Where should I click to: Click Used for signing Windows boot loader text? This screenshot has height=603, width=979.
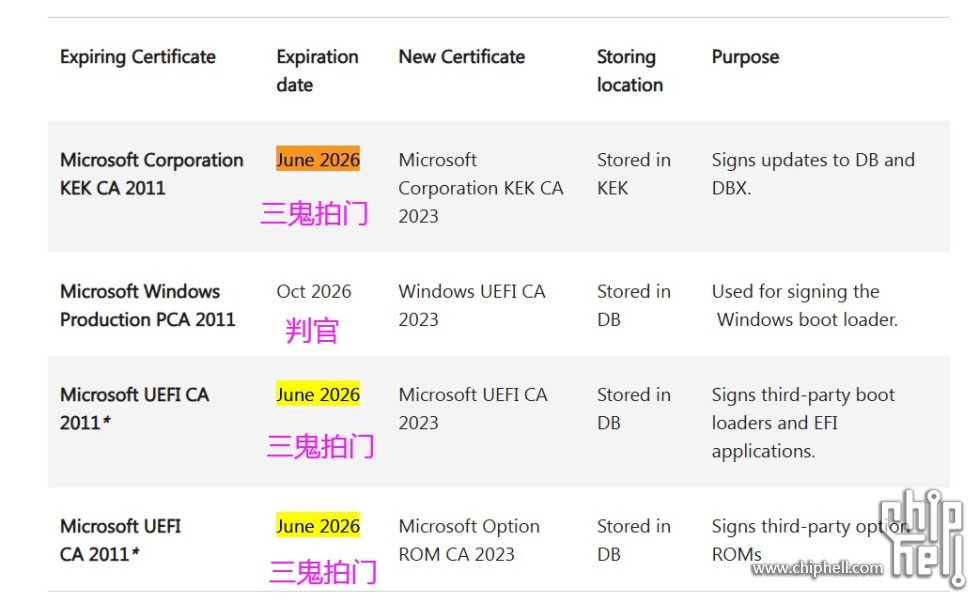(x=804, y=305)
